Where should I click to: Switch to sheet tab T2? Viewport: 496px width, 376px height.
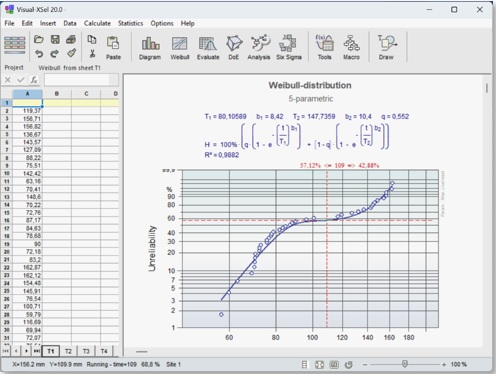click(x=68, y=351)
